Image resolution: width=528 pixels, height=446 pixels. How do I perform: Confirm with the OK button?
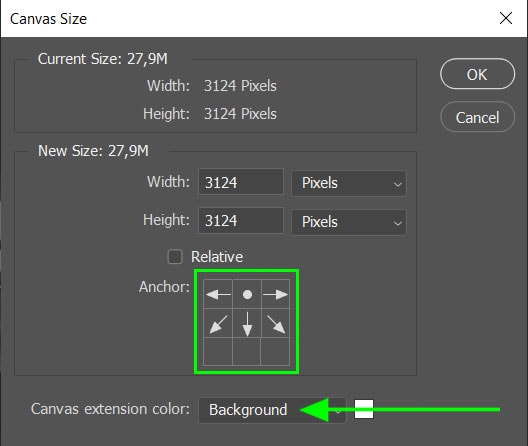pyautogui.click(x=477, y=74)
